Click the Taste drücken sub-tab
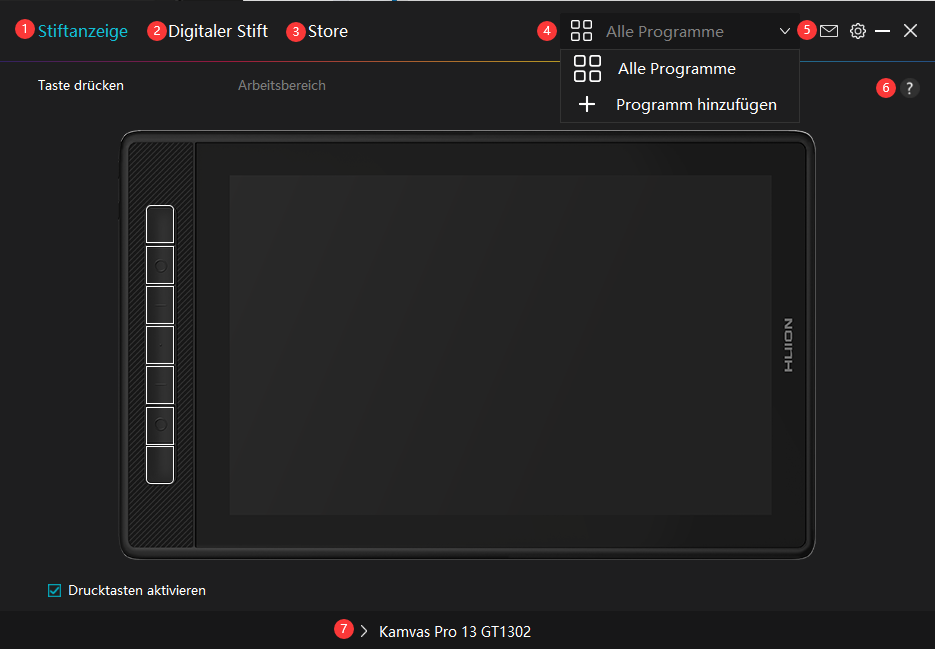 81,86
